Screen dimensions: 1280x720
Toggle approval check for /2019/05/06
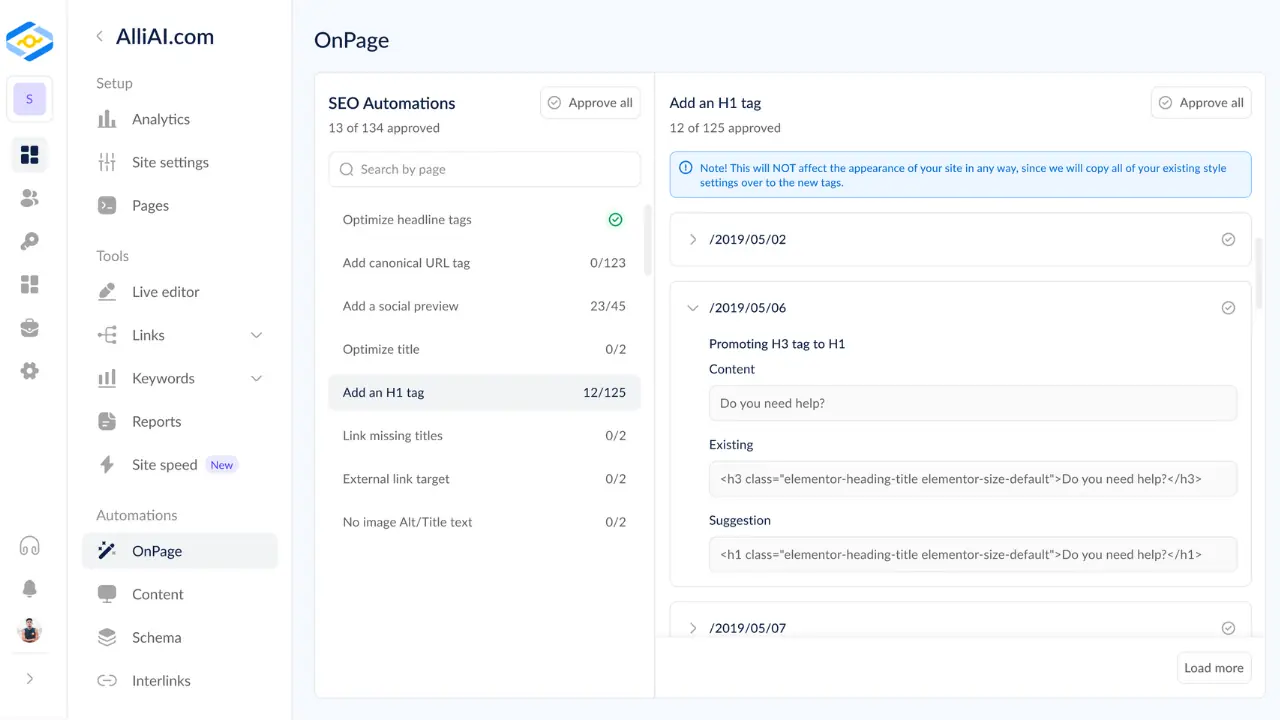[1228, 308]
